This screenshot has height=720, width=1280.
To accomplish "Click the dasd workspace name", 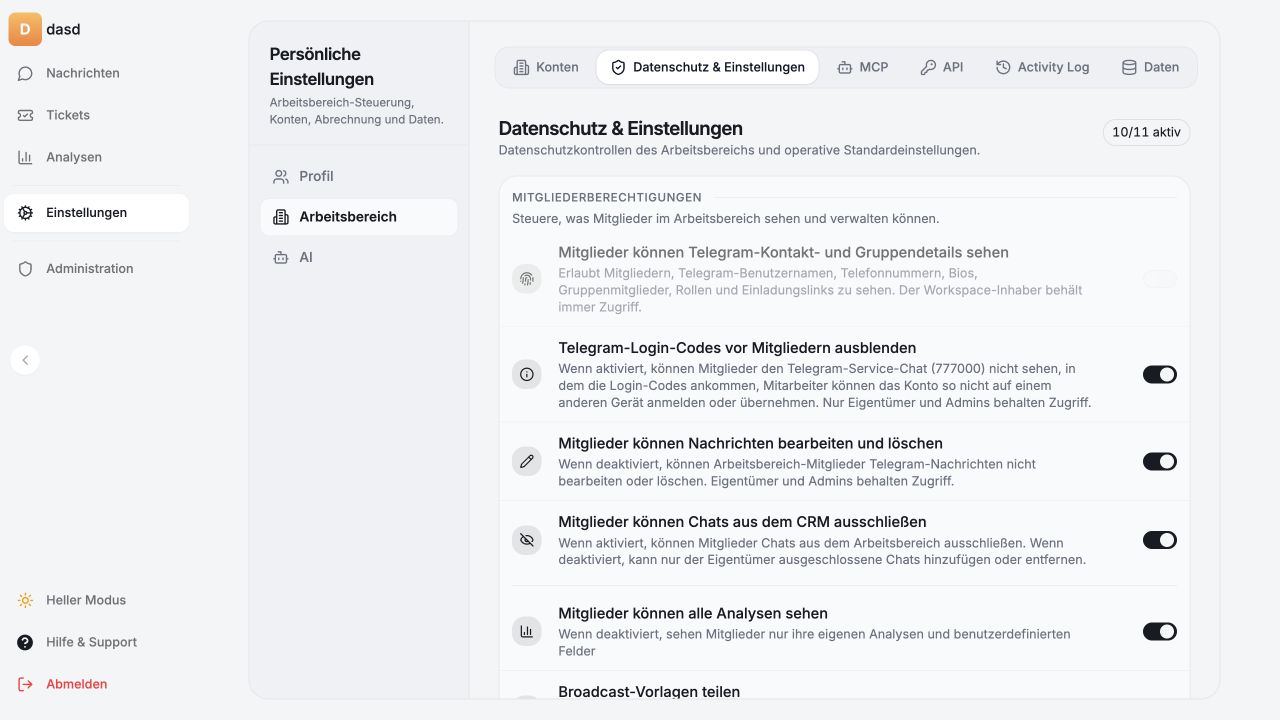I will tap(63, 29).
